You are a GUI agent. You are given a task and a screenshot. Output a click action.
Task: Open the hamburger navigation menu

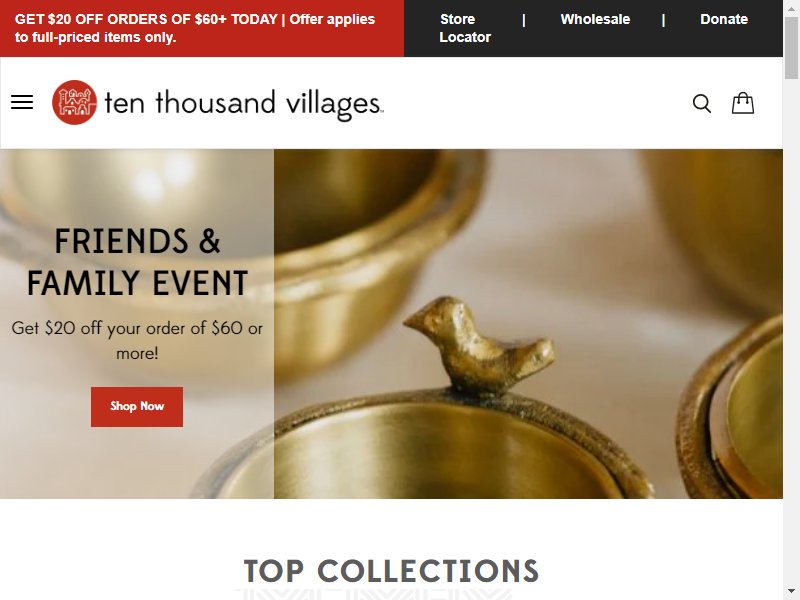coord(22,103)
